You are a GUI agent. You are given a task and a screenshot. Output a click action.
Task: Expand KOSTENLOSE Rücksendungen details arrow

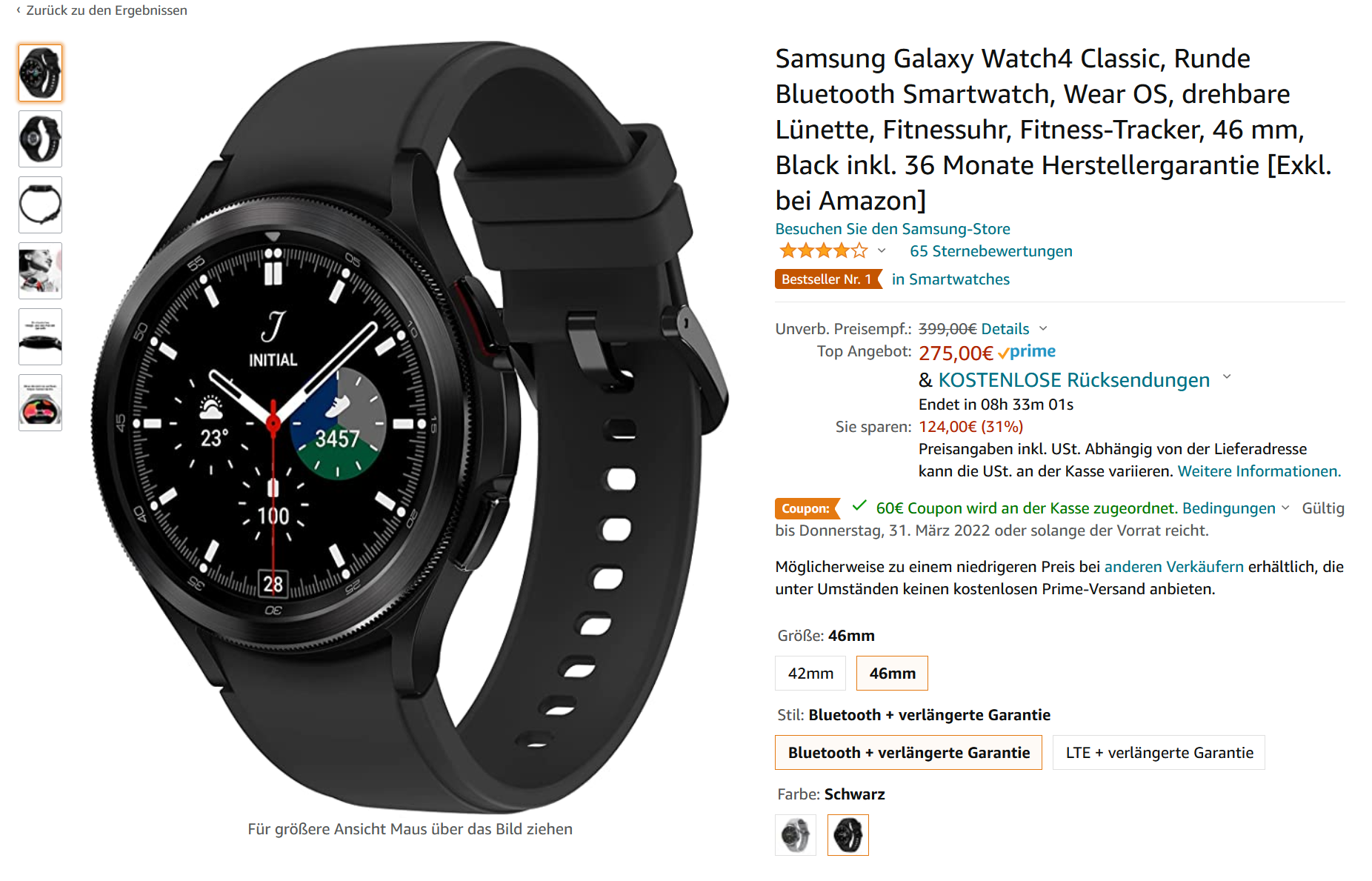[x=1227, y=377]
